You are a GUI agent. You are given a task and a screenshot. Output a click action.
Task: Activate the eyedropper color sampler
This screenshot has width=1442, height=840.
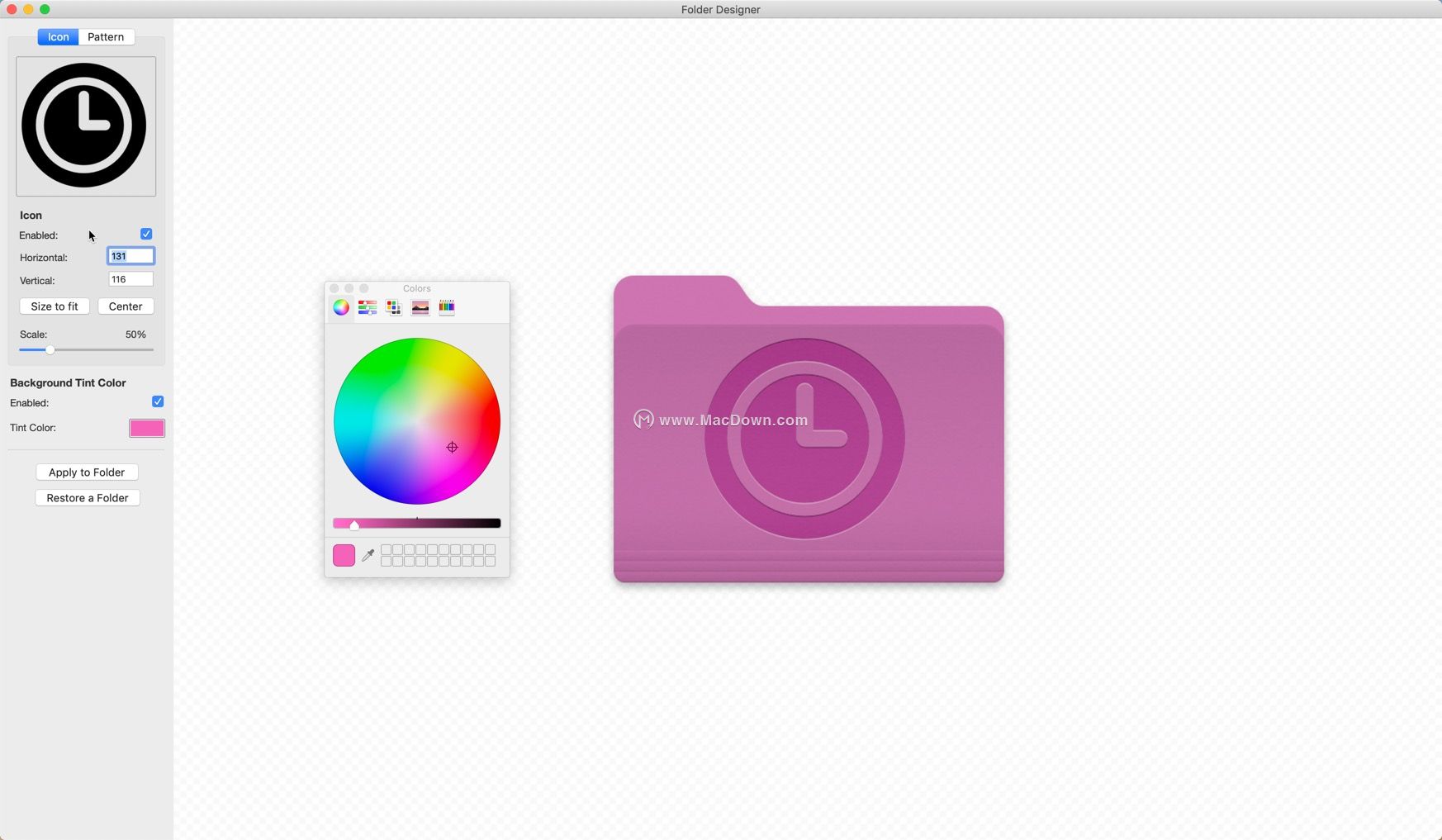(368, 555)
